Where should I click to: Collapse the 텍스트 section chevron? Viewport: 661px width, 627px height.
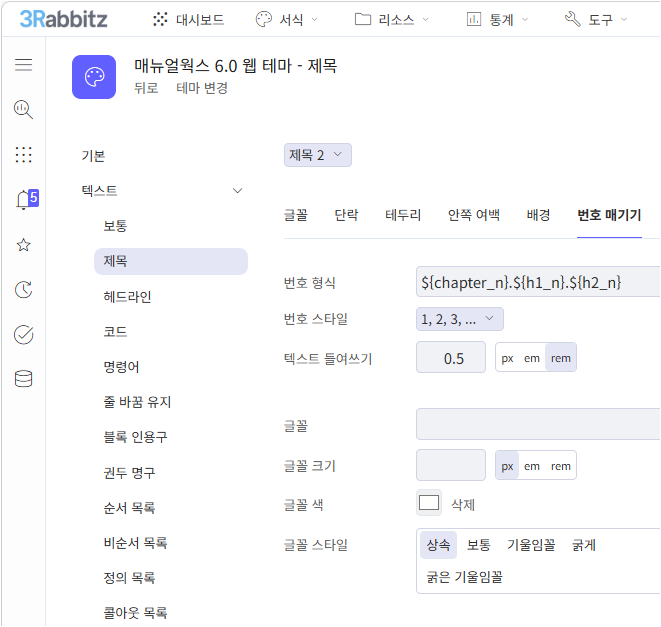pos(238,191)
